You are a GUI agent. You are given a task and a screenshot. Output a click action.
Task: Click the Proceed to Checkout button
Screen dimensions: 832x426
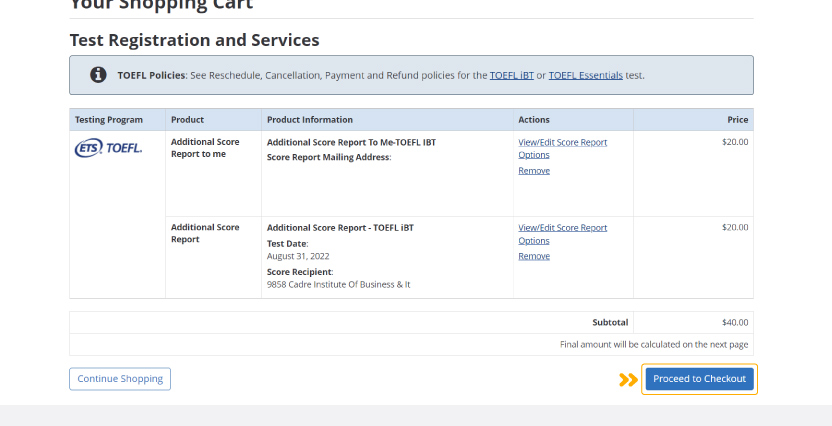(x=699, y=379)
